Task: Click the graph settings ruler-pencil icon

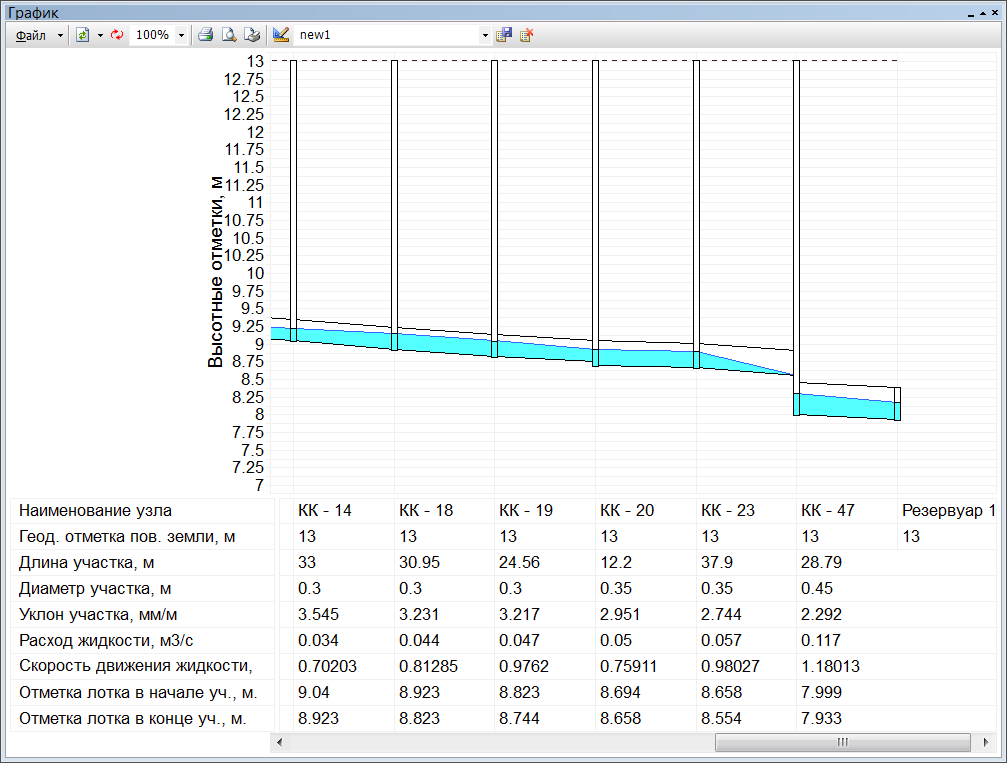Action: pos(281,34)
